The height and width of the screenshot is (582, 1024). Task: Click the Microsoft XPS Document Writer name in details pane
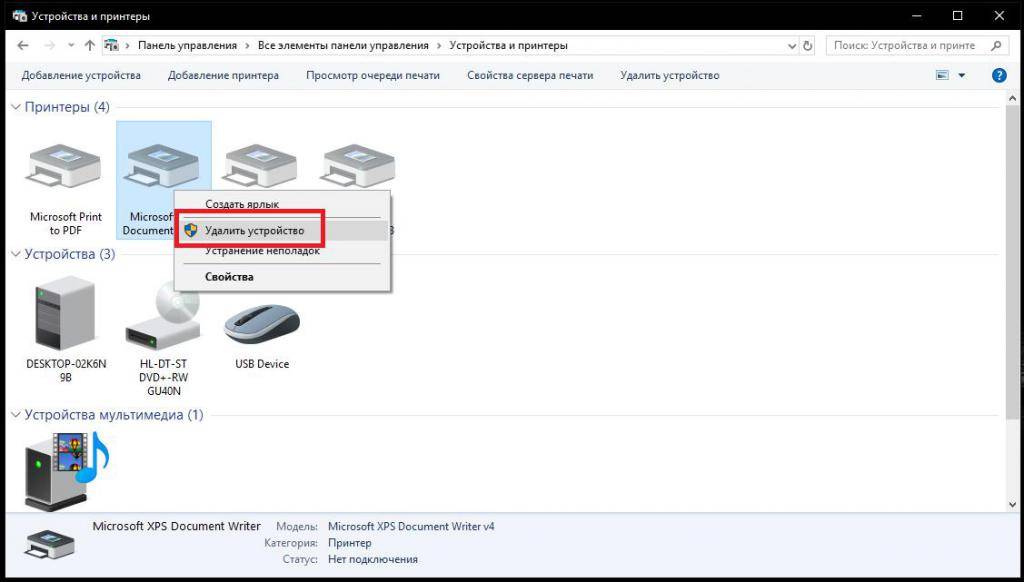click(176, 526)
